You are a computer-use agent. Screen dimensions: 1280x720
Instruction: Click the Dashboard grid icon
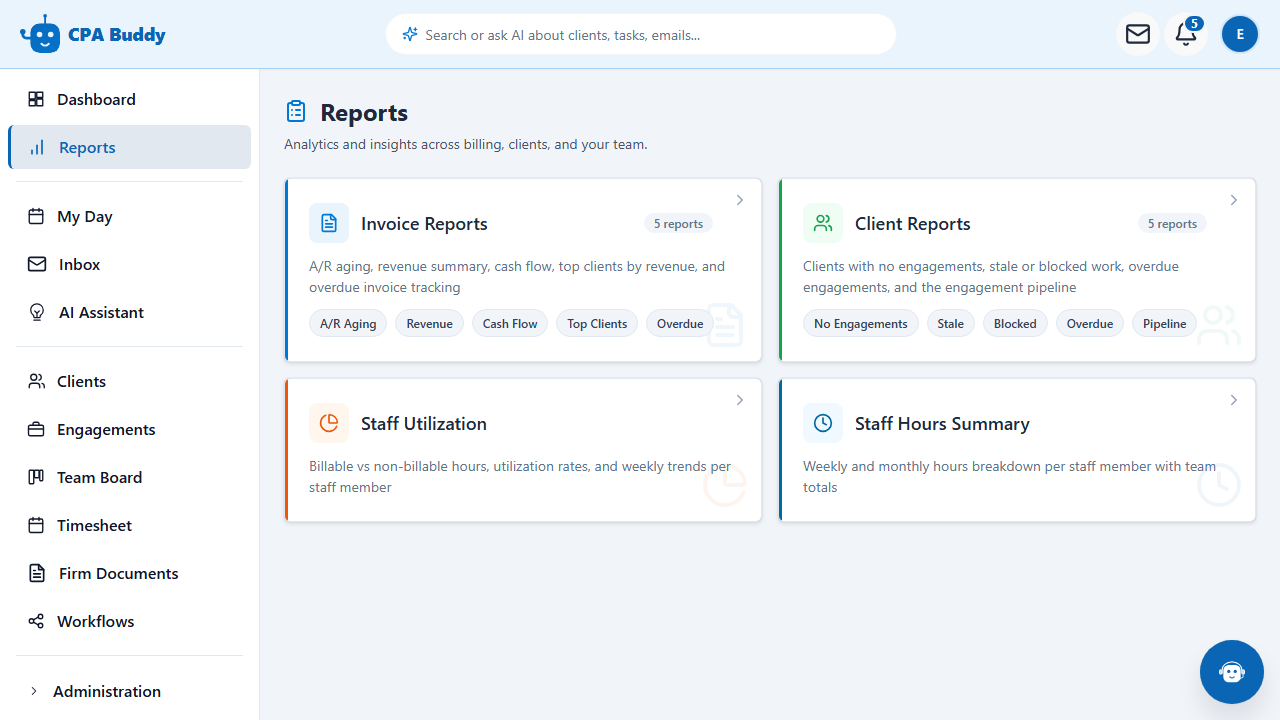point(36,99)
